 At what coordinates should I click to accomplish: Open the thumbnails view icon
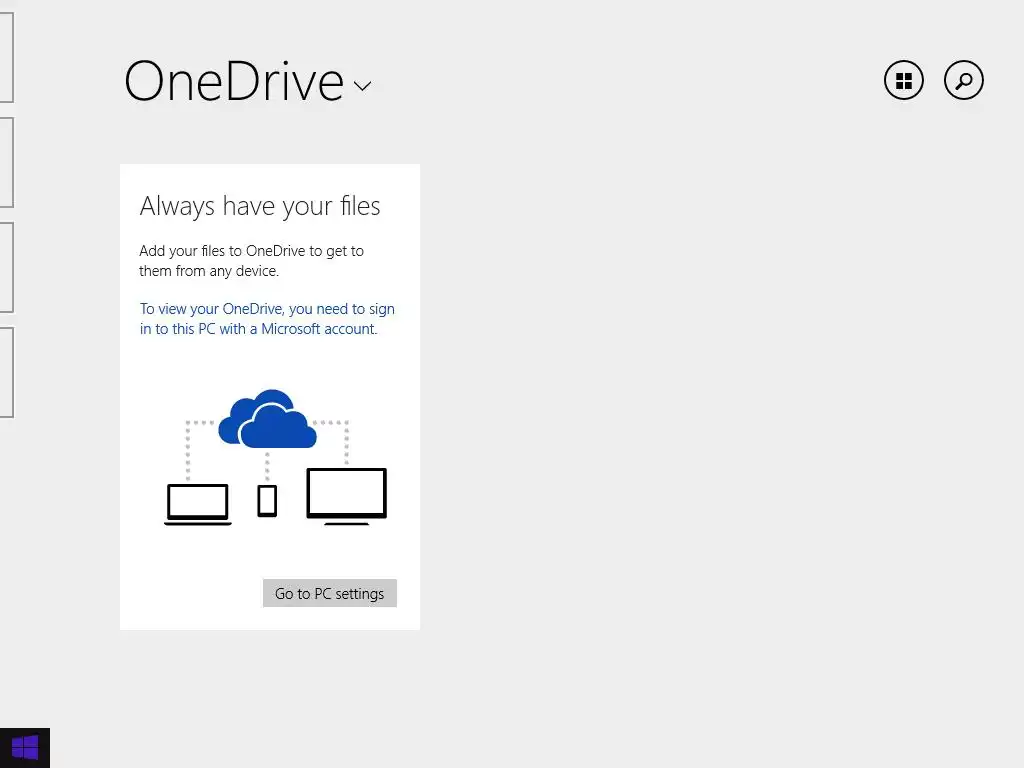(x=904, y=80)
